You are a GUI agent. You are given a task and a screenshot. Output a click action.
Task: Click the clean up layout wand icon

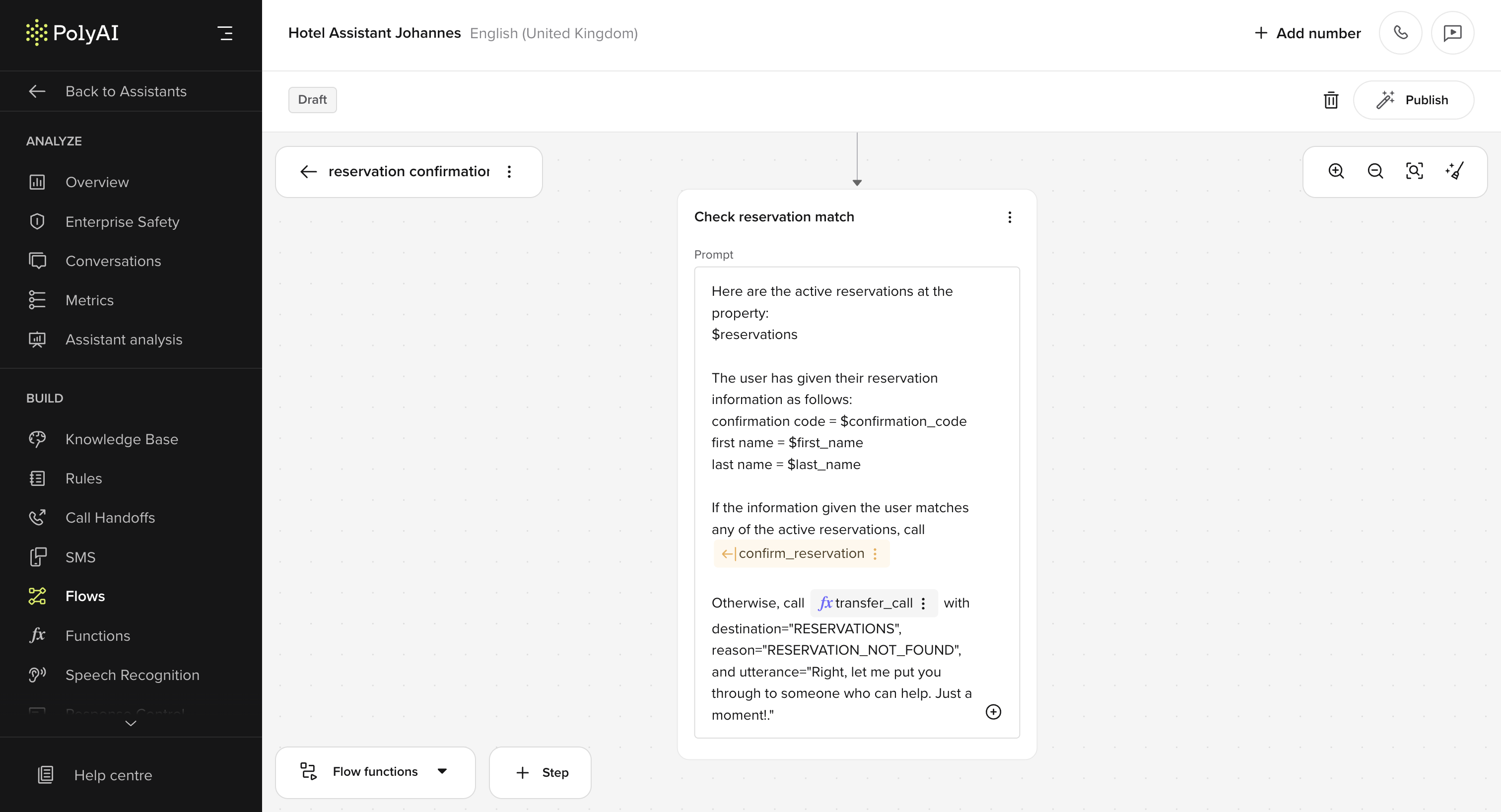(1454, 171)
